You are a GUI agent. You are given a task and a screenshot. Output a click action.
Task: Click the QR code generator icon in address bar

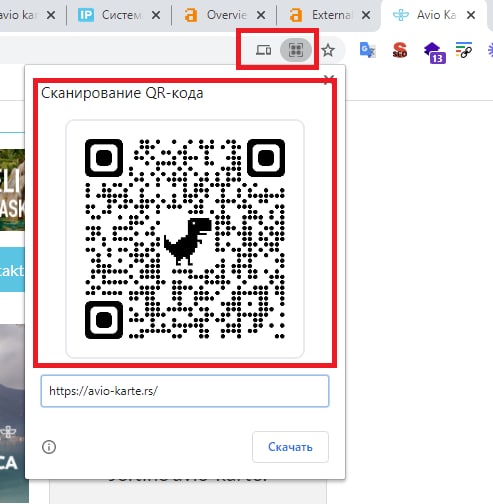coord(296,50)
